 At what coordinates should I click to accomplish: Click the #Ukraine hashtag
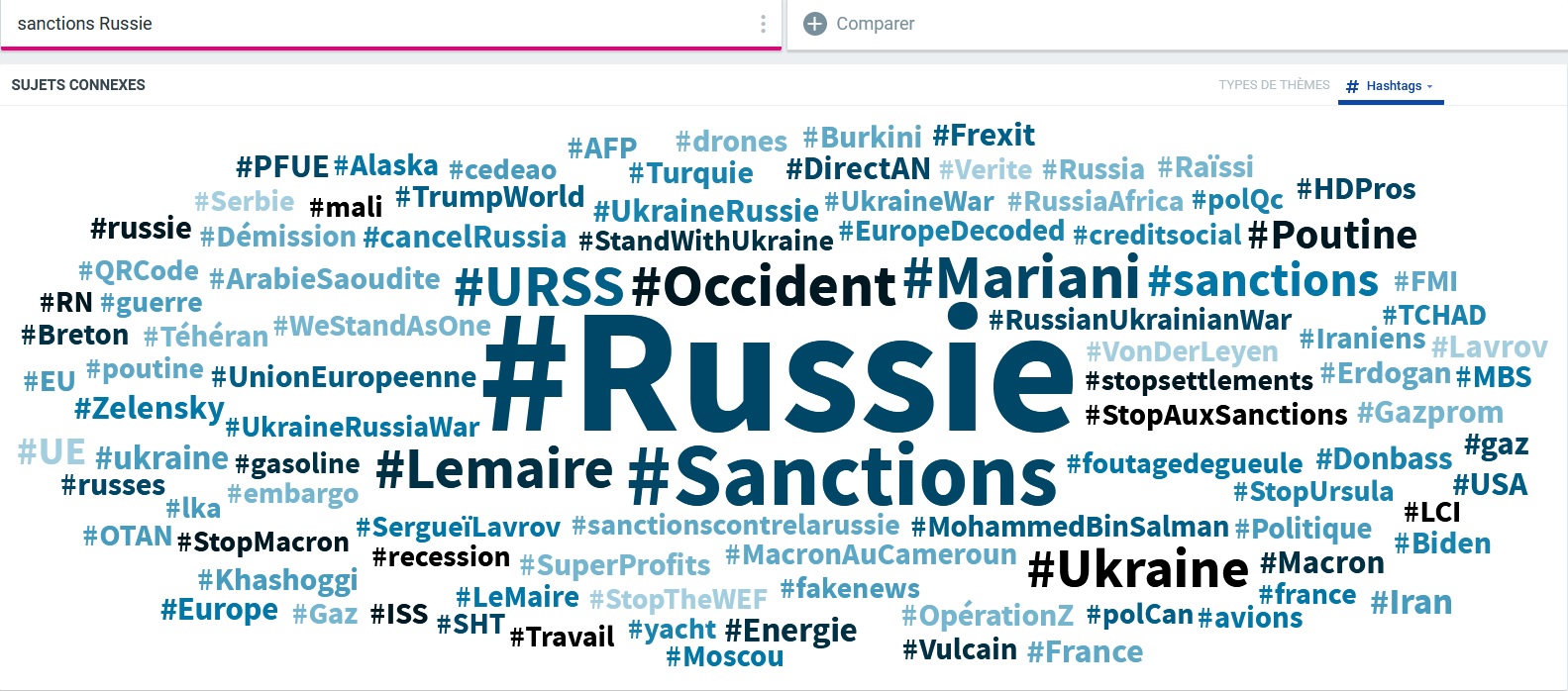1138,569
